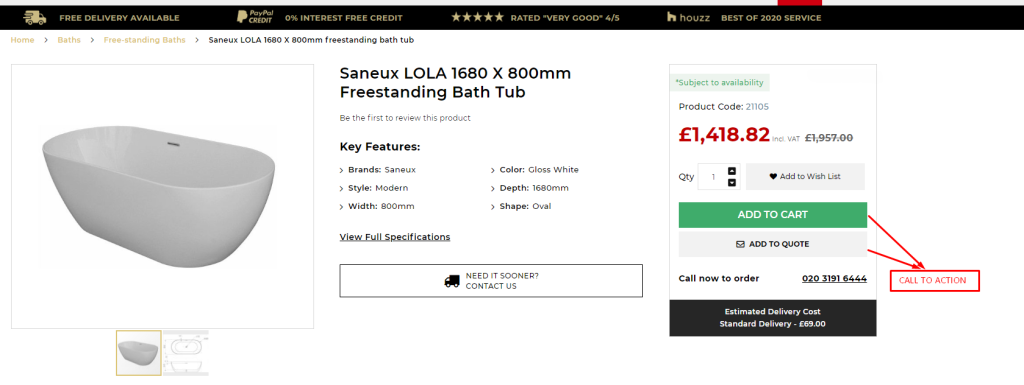Click the heart icon for wish list
The width and height of the screenshot is (1024, 385).
point(773,176)
